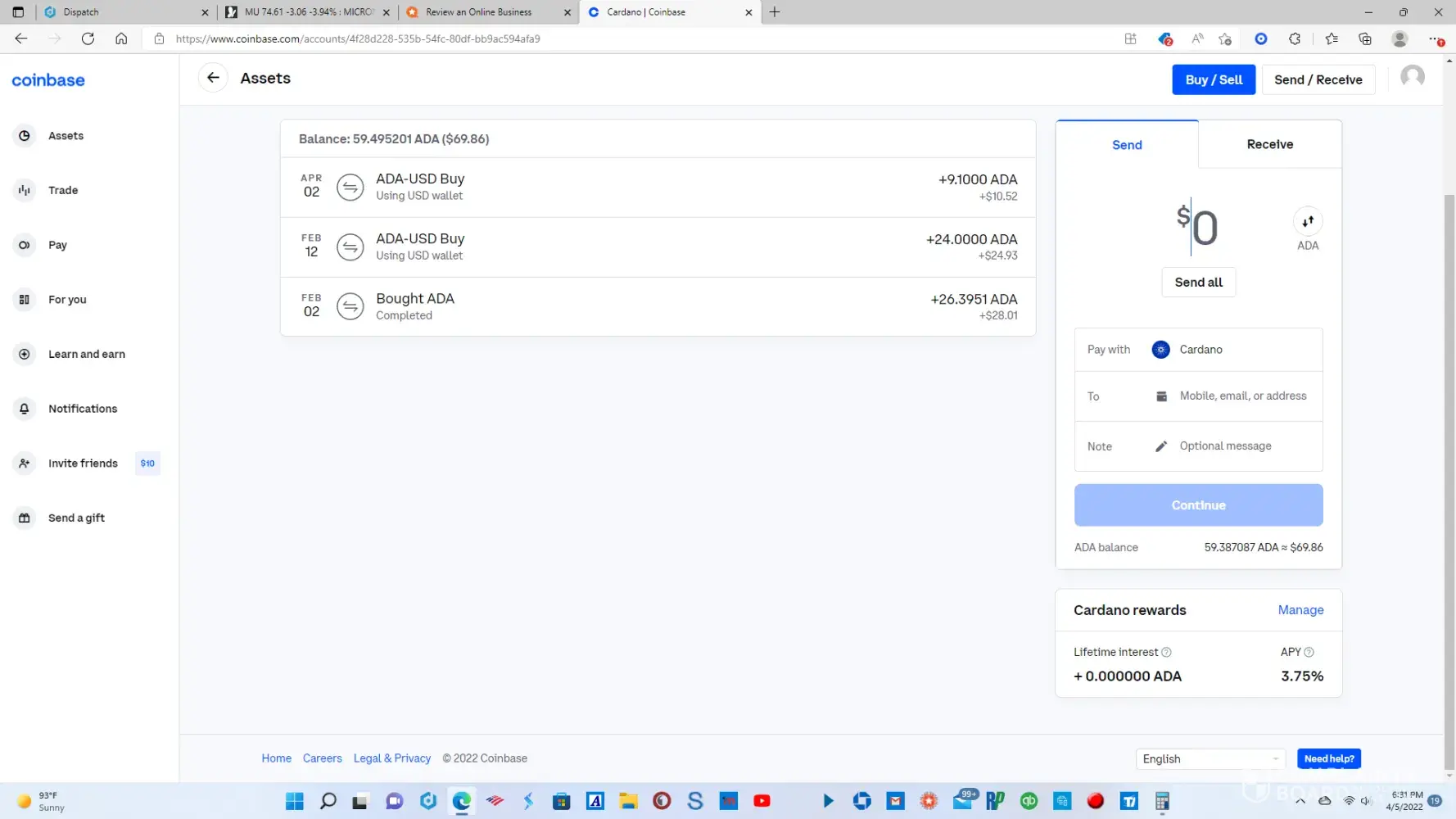Open Send a gift in sidebar

pos(76,518)
